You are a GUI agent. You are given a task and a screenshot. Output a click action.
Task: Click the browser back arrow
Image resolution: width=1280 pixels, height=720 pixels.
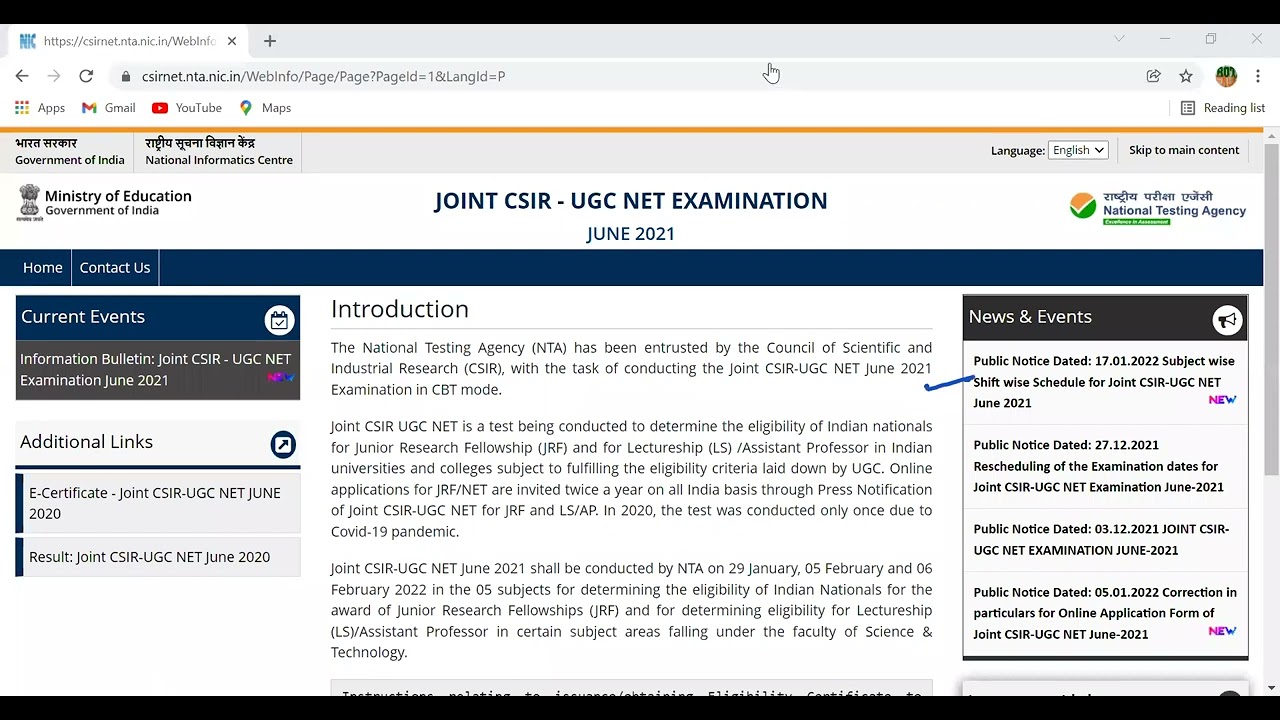[22, 76]
